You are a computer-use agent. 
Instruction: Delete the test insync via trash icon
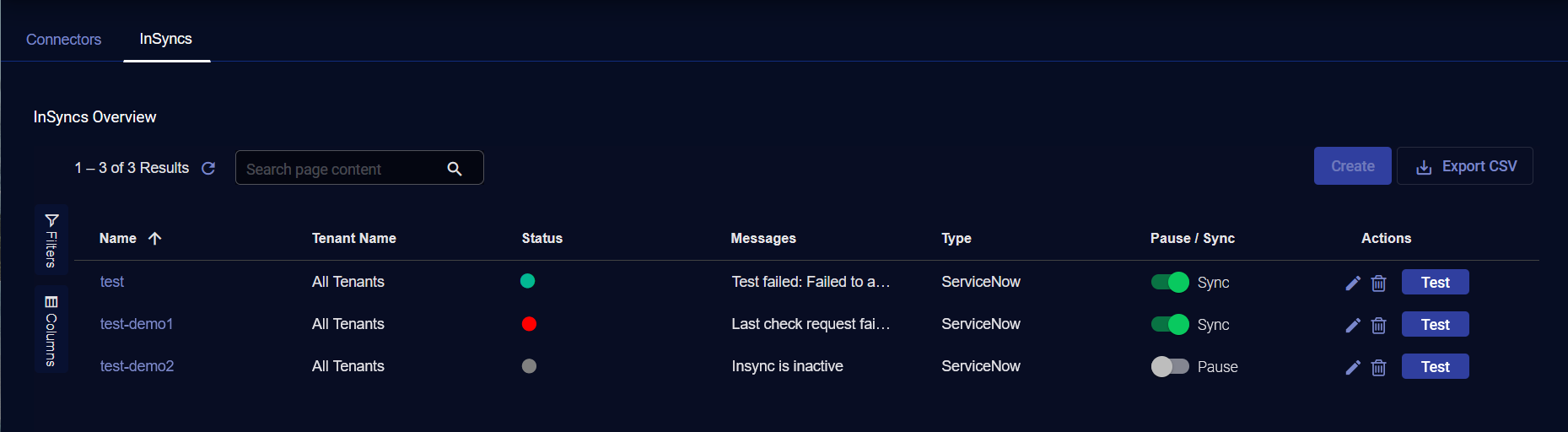click(1378, 283)
